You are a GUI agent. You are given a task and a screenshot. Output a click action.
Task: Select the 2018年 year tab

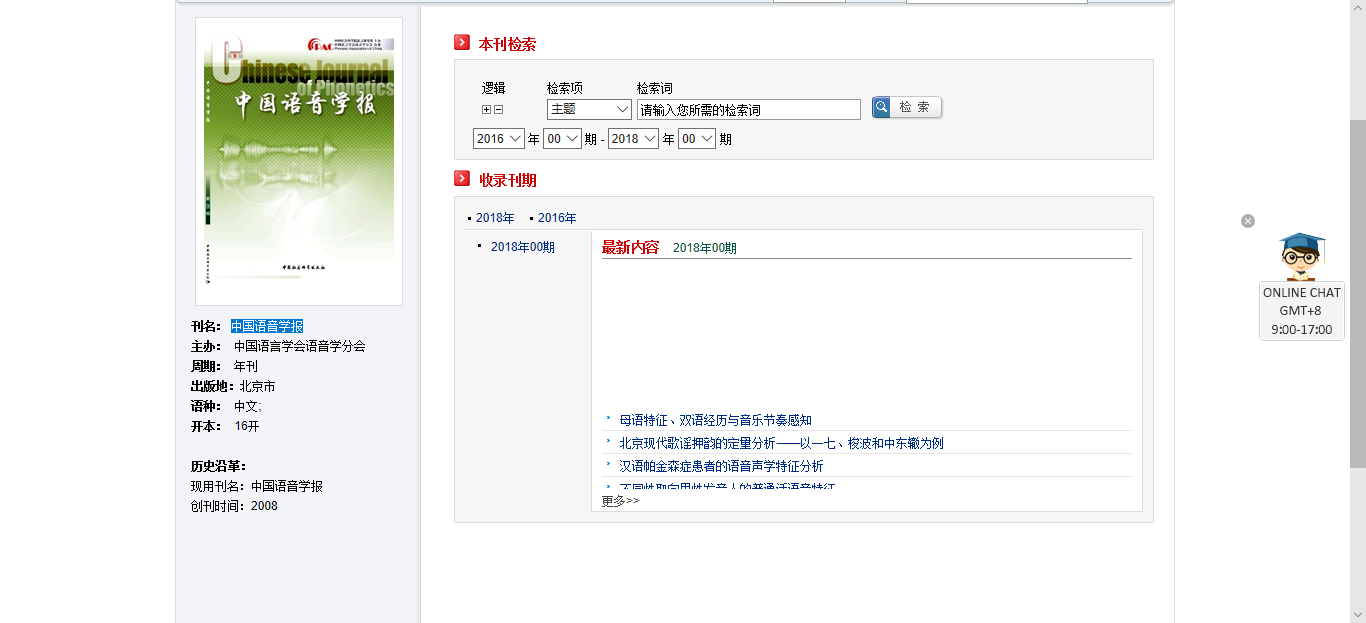pyautogui.click(x=495, y=218)
